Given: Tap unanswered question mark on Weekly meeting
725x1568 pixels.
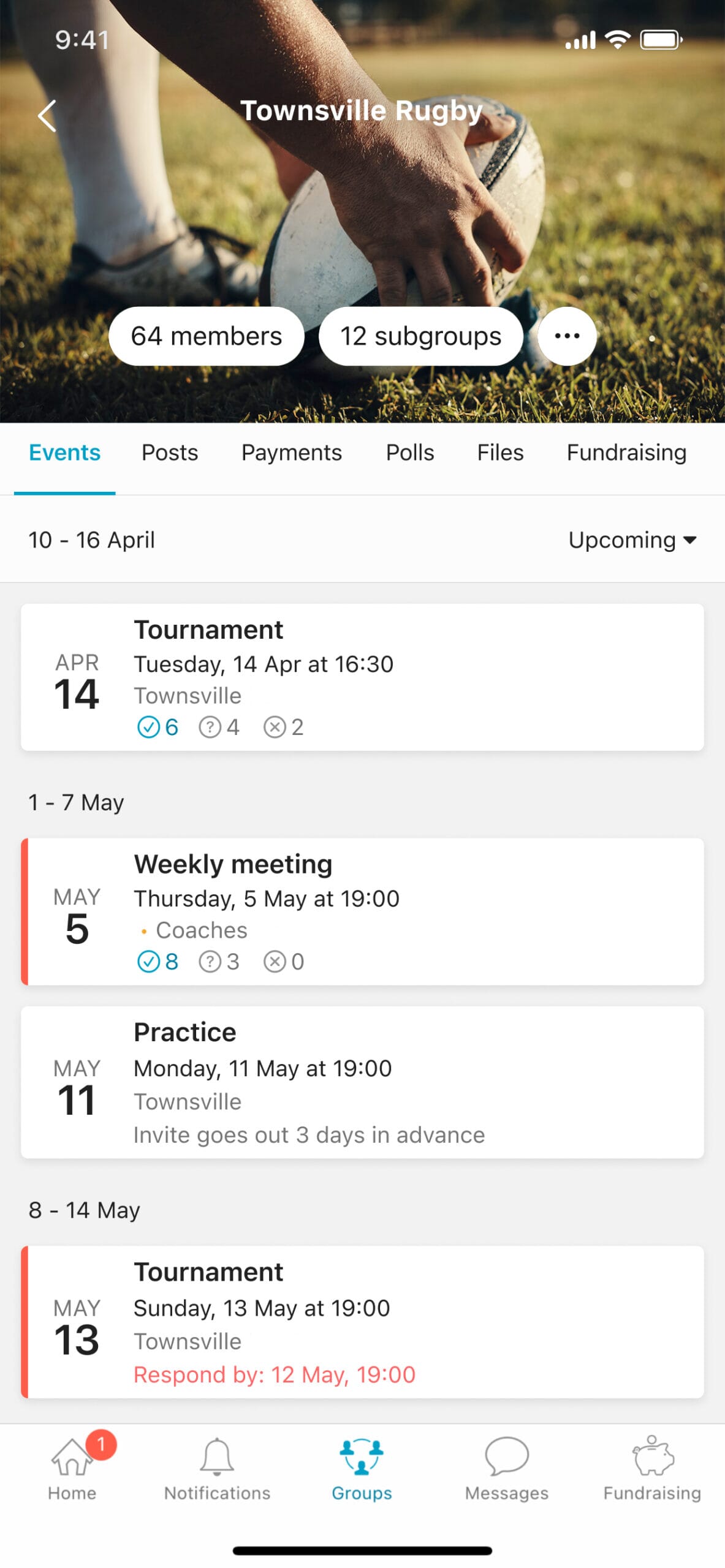Looking at the screenshot, I should [x=219, y=961].
